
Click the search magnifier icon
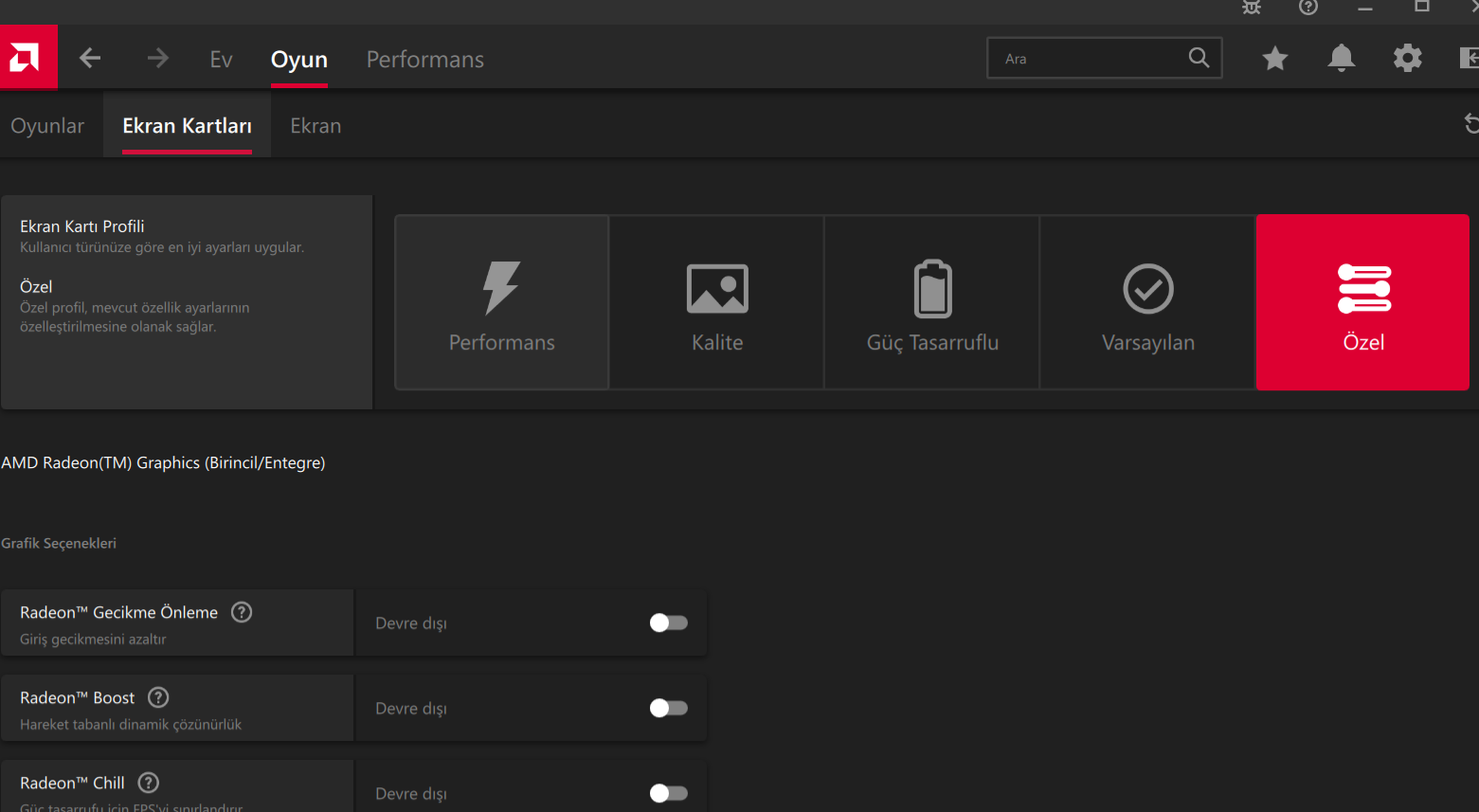point(1199,58)
